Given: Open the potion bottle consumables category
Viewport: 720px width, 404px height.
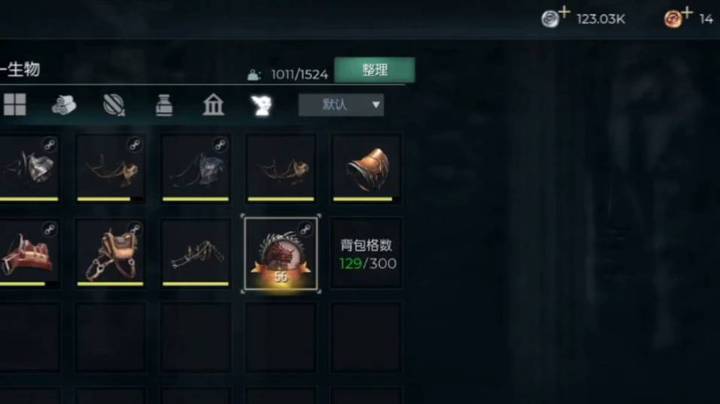Looking at the screenshot, I should 164,105.
